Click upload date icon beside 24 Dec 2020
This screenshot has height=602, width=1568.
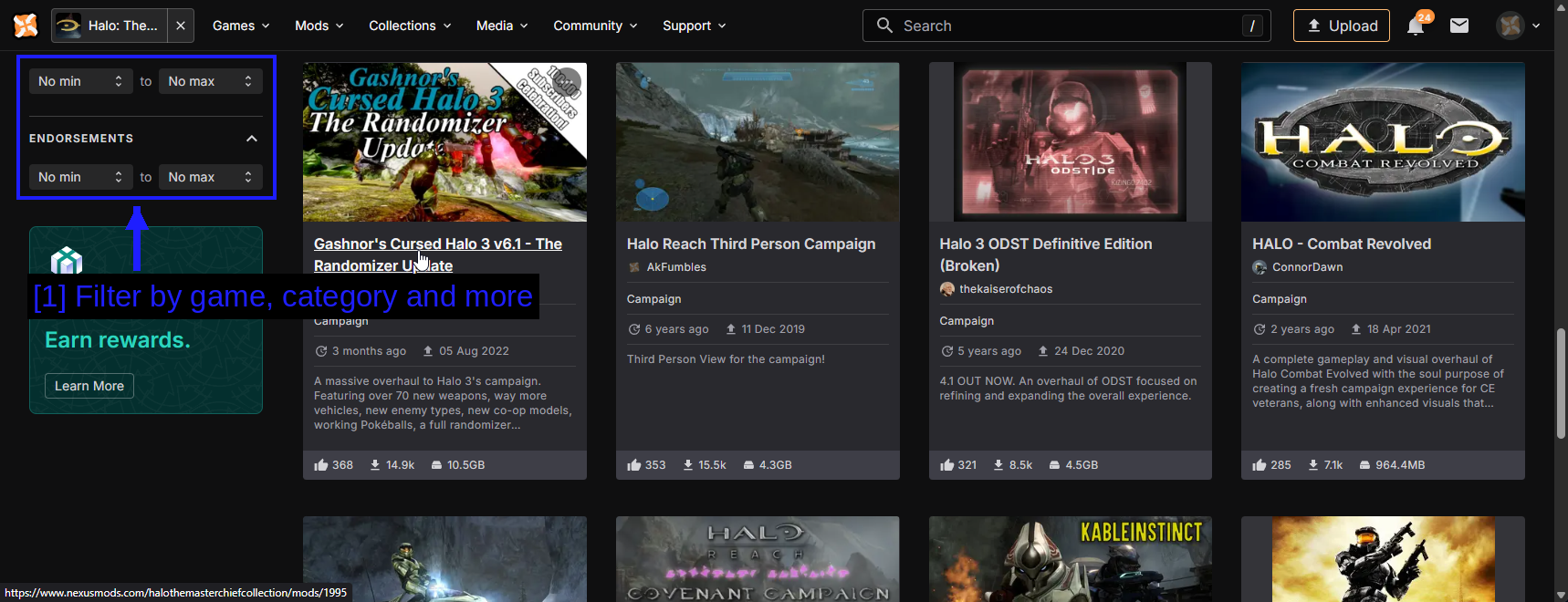tap(1043, 351)
